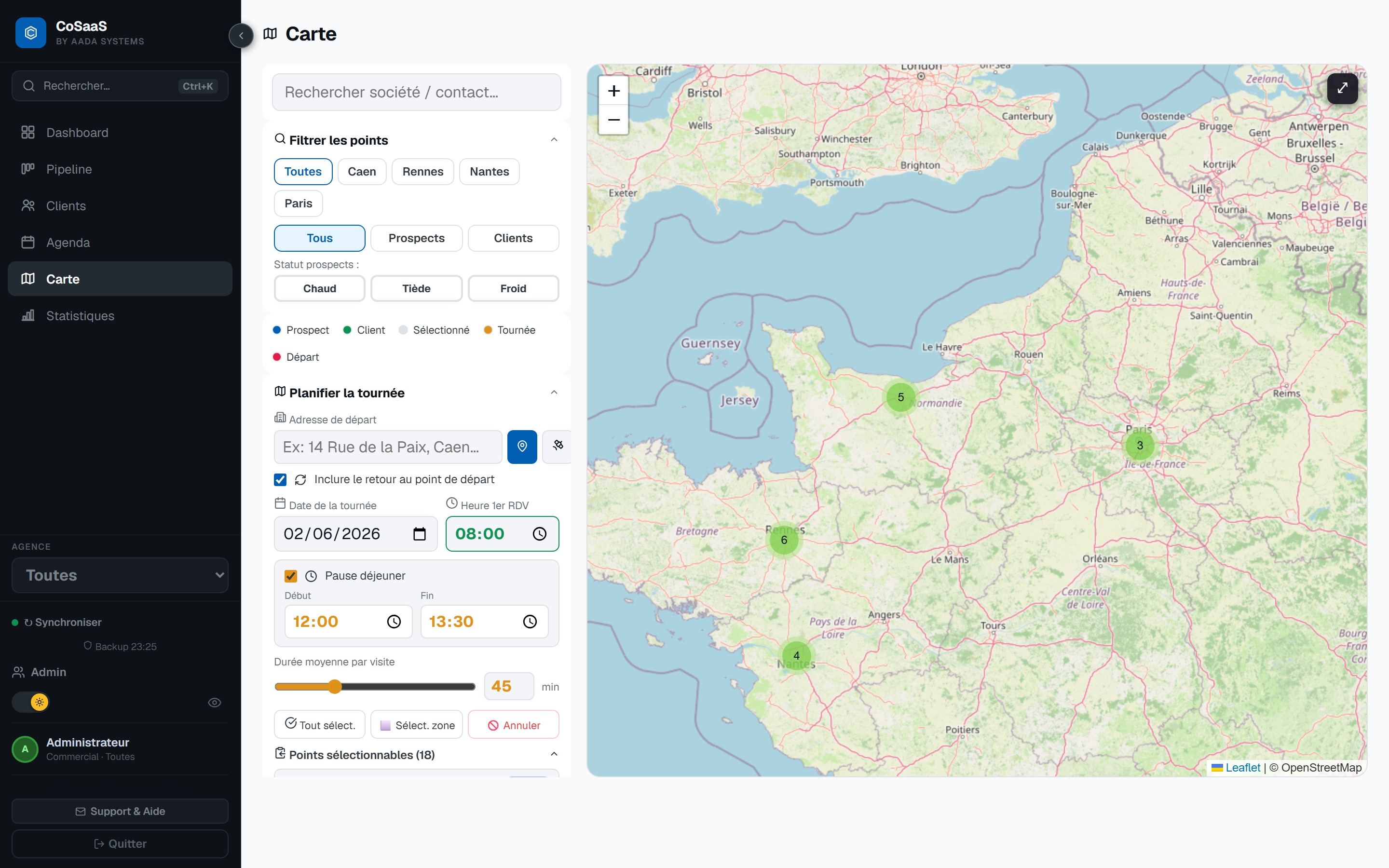Toggle the Pause déjeuner checkbox

pyautogui.click(x=291, y=576)
